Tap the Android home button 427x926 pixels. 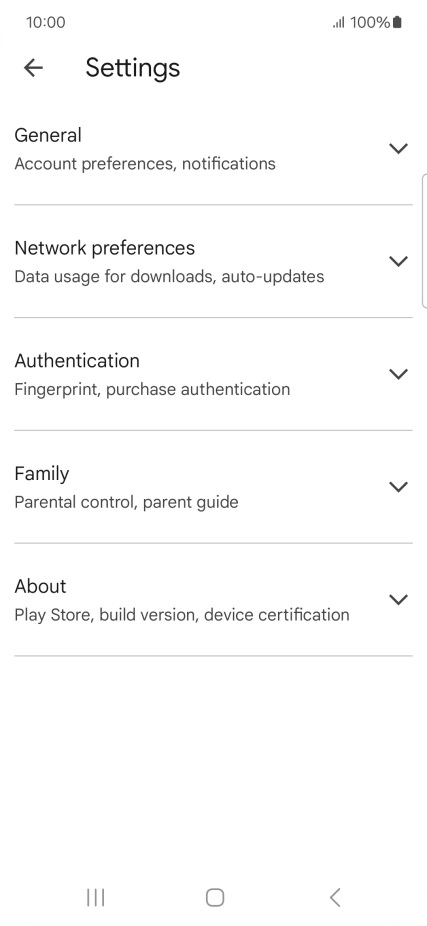click(x=215, y=897)
